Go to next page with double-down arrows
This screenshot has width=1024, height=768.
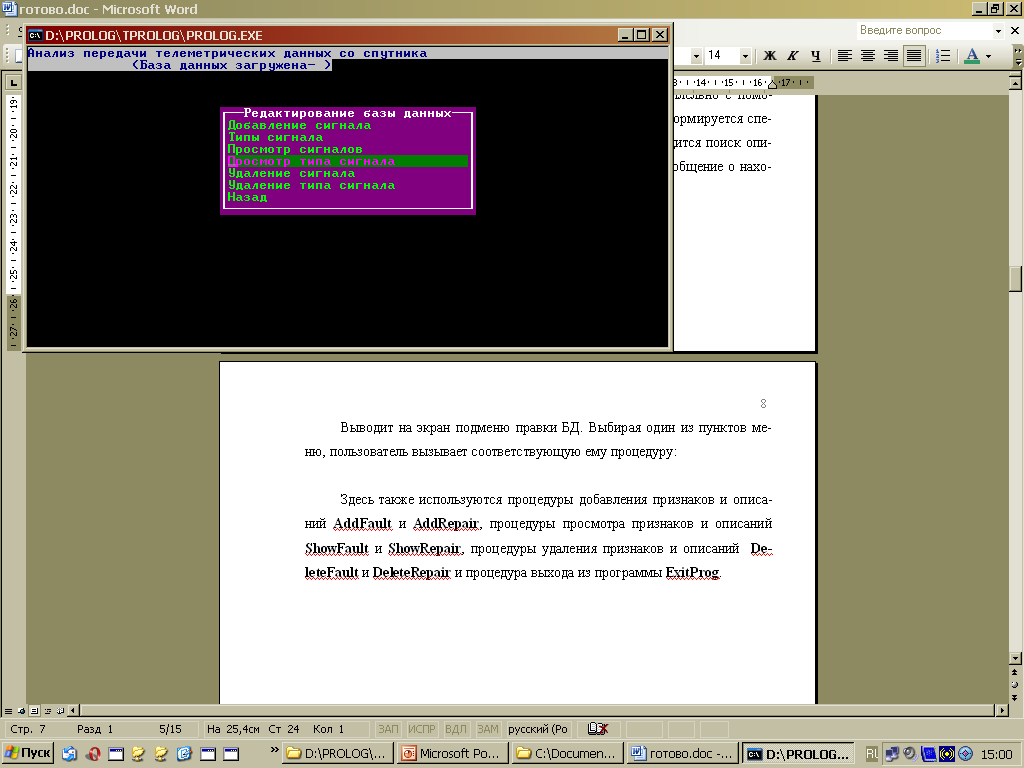(1015, 697)
